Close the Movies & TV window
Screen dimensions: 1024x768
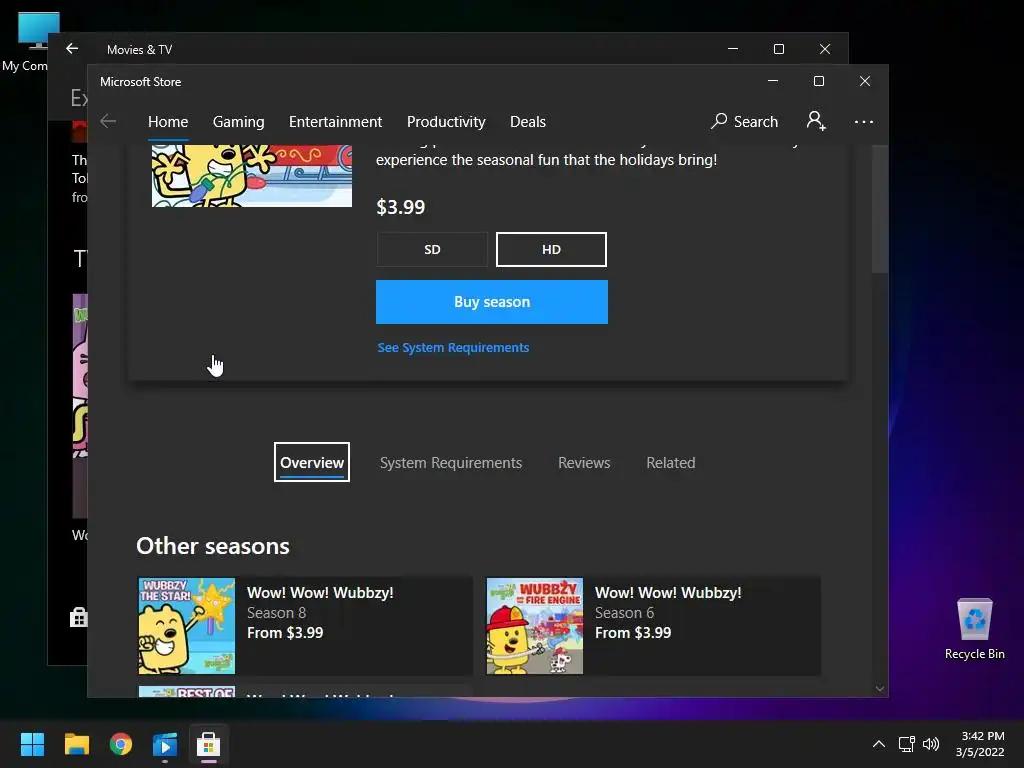point(825,49)
